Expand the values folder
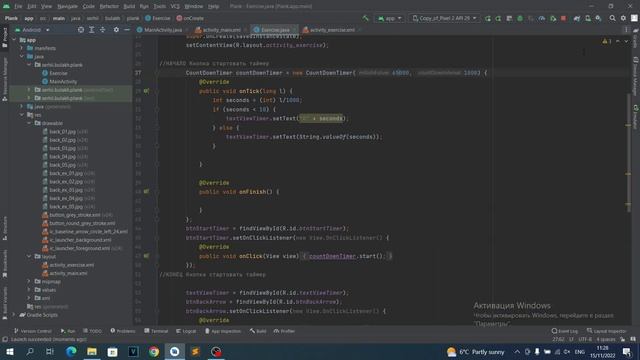 pyautogui.click(x=29, y=290)
